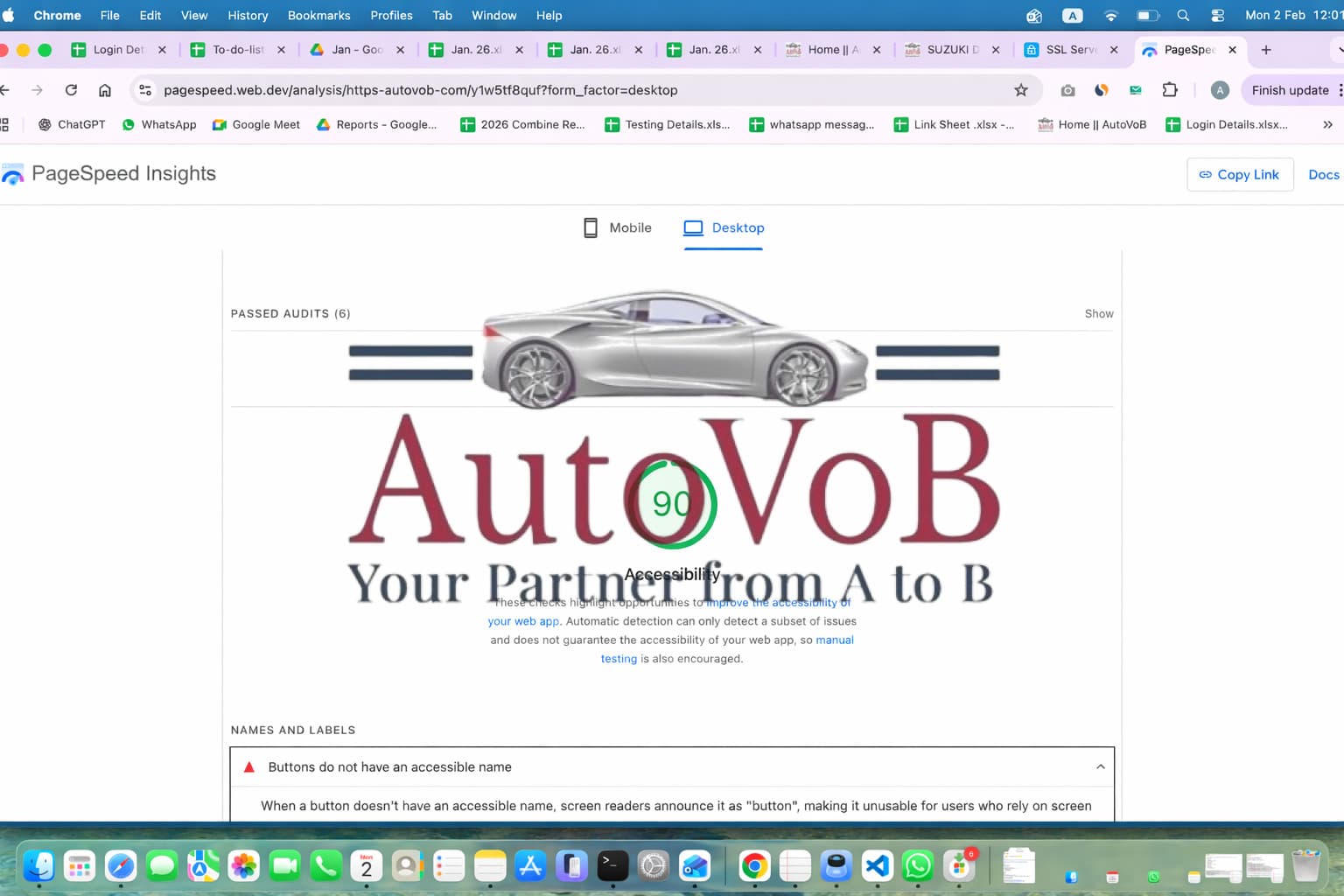This screenshot has height=896, width=1344.
Task: Switch to the Mobile report tab
Action: tap(618, 228)
